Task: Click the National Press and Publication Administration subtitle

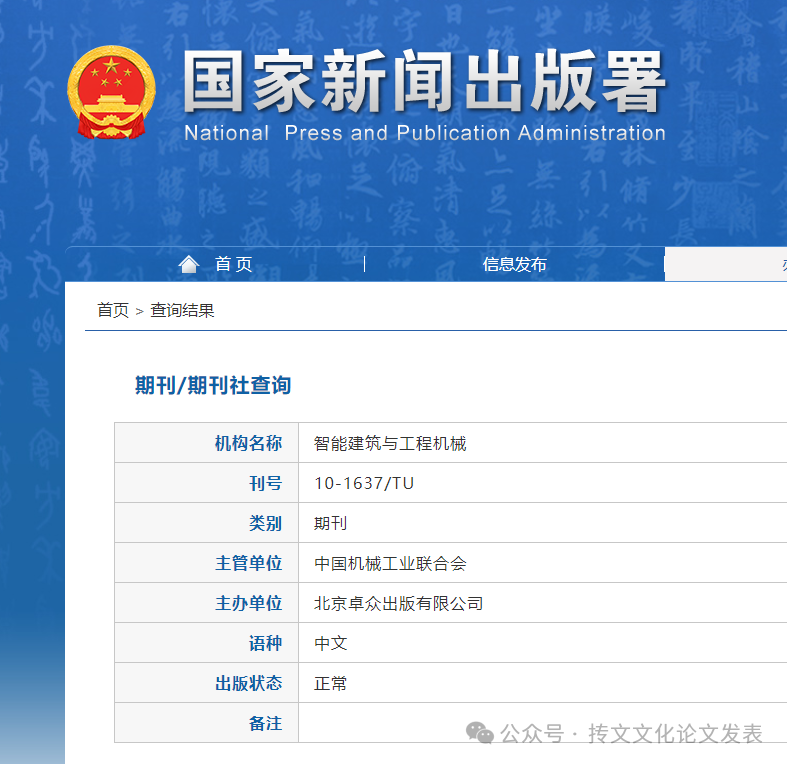Action: tap(425, 133)
